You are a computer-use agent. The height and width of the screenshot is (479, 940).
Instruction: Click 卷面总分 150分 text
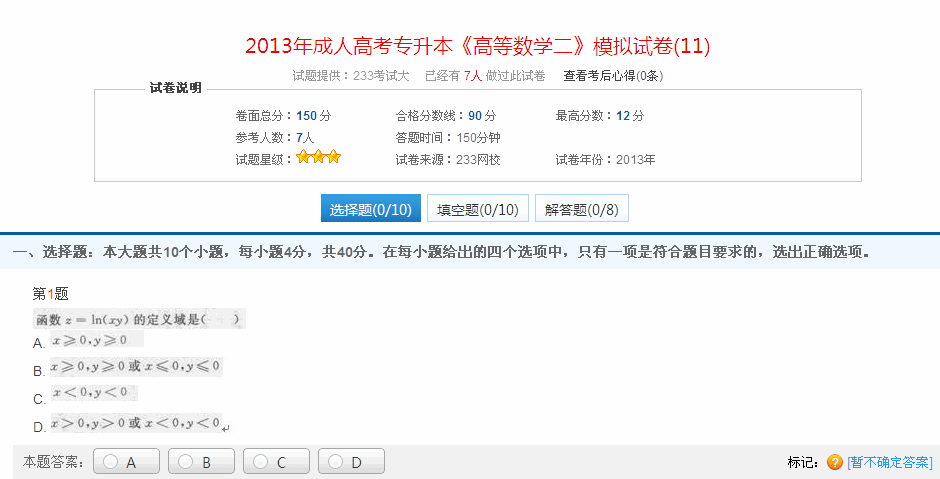(283, 116)
